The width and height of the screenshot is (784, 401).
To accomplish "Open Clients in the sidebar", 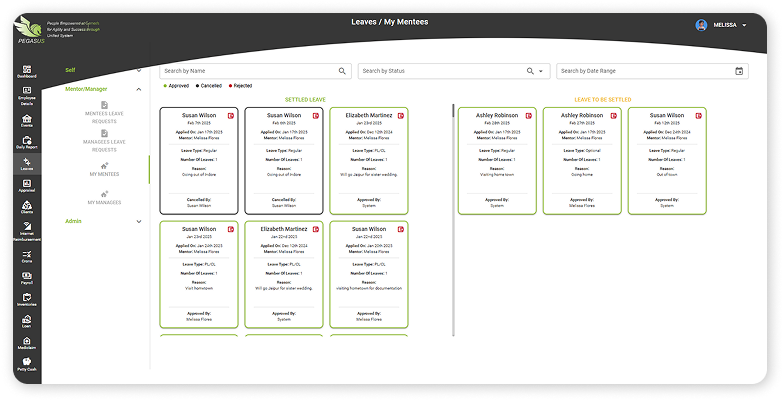I will point(27,207).
